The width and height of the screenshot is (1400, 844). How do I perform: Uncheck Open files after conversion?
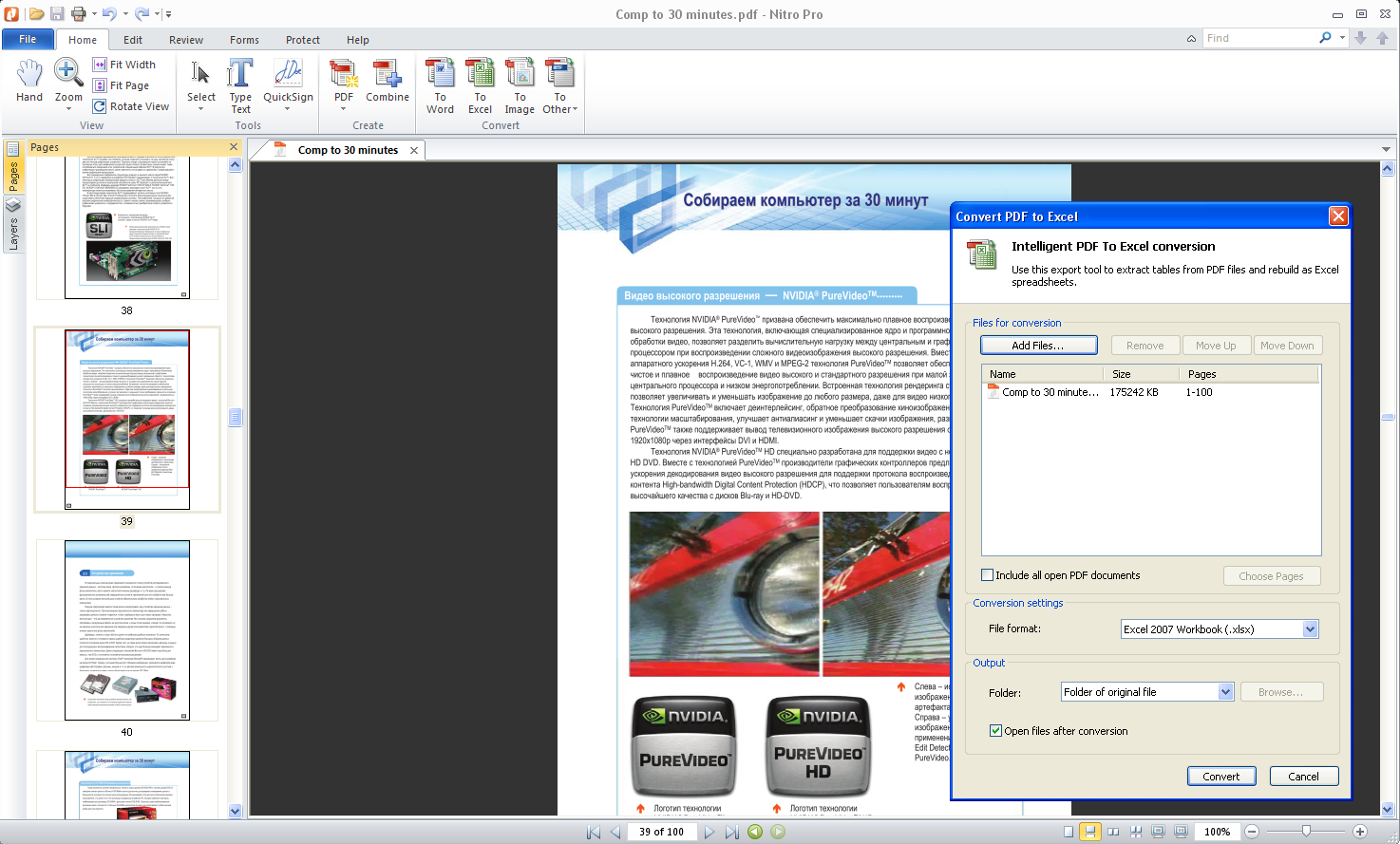pos(995,731)
